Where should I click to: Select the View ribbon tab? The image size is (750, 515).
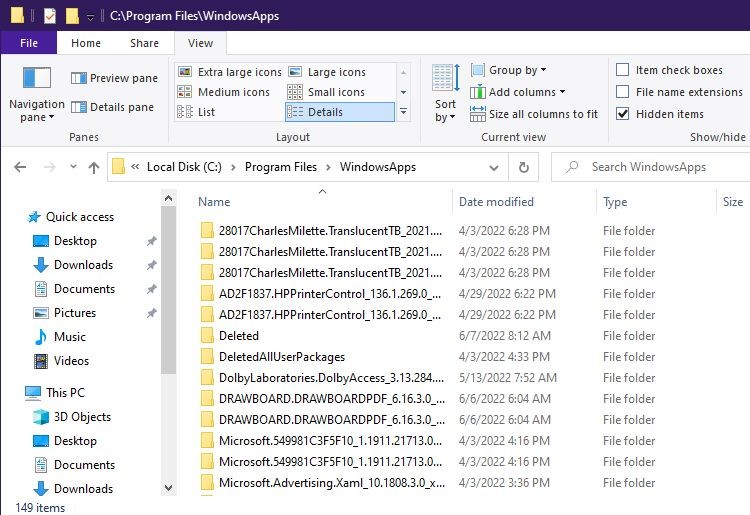coord(200,43)
